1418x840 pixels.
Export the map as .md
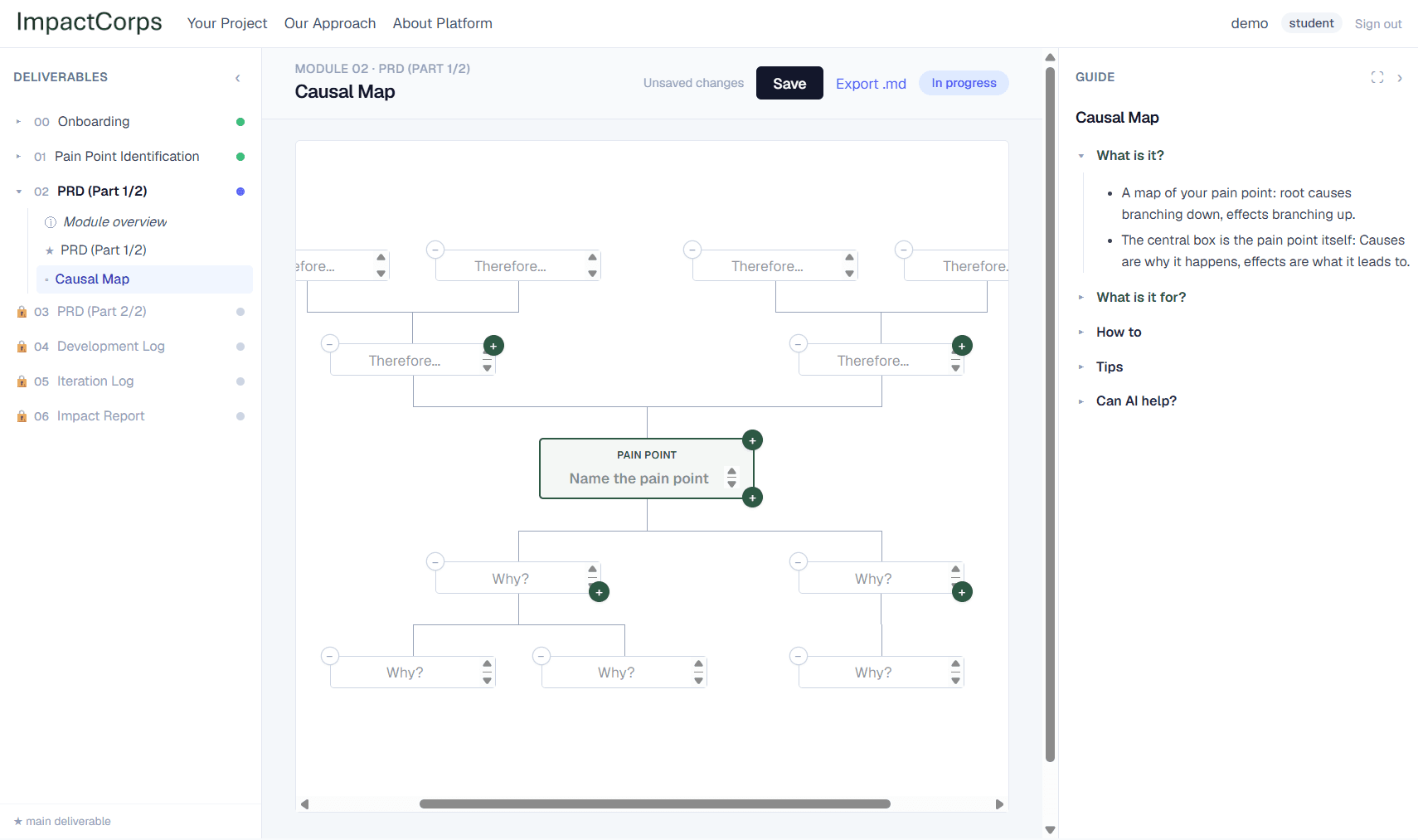tap(871, 84)
